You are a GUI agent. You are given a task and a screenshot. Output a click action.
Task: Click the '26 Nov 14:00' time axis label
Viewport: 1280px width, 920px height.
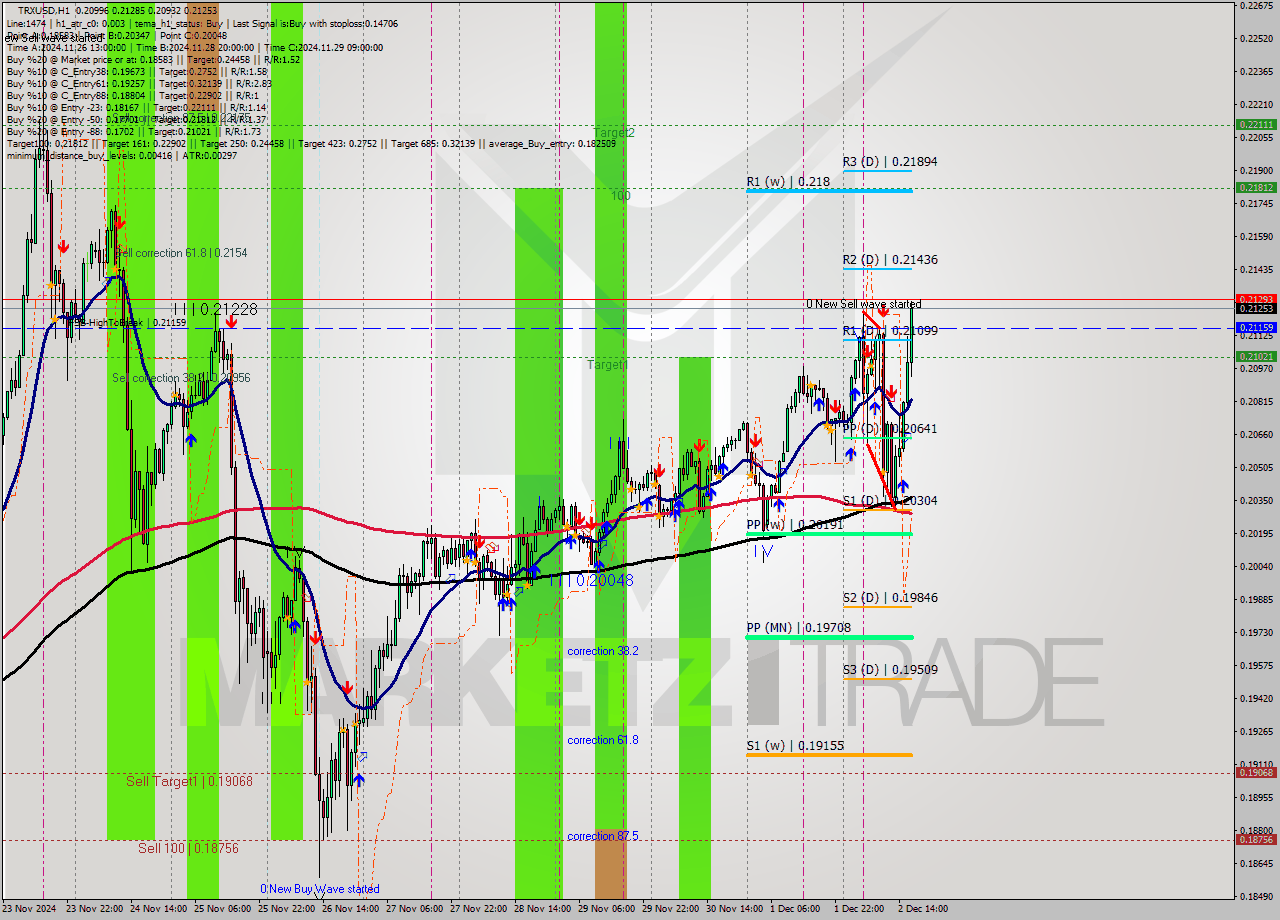[351, 909]
